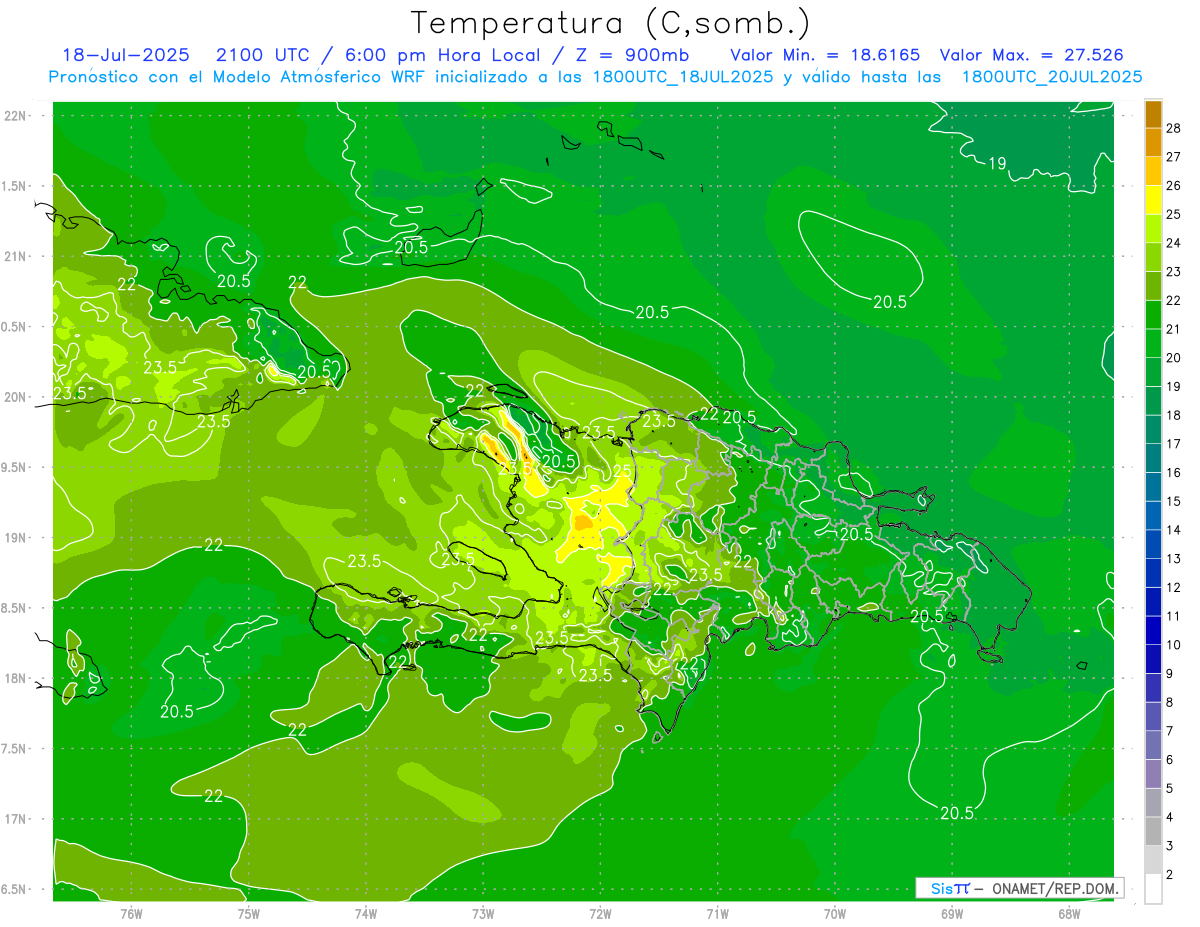Click the '19' contour label on map
The width and height of the screenshot is (1200, 927).
pyautogui.click(x=997, y=163)
